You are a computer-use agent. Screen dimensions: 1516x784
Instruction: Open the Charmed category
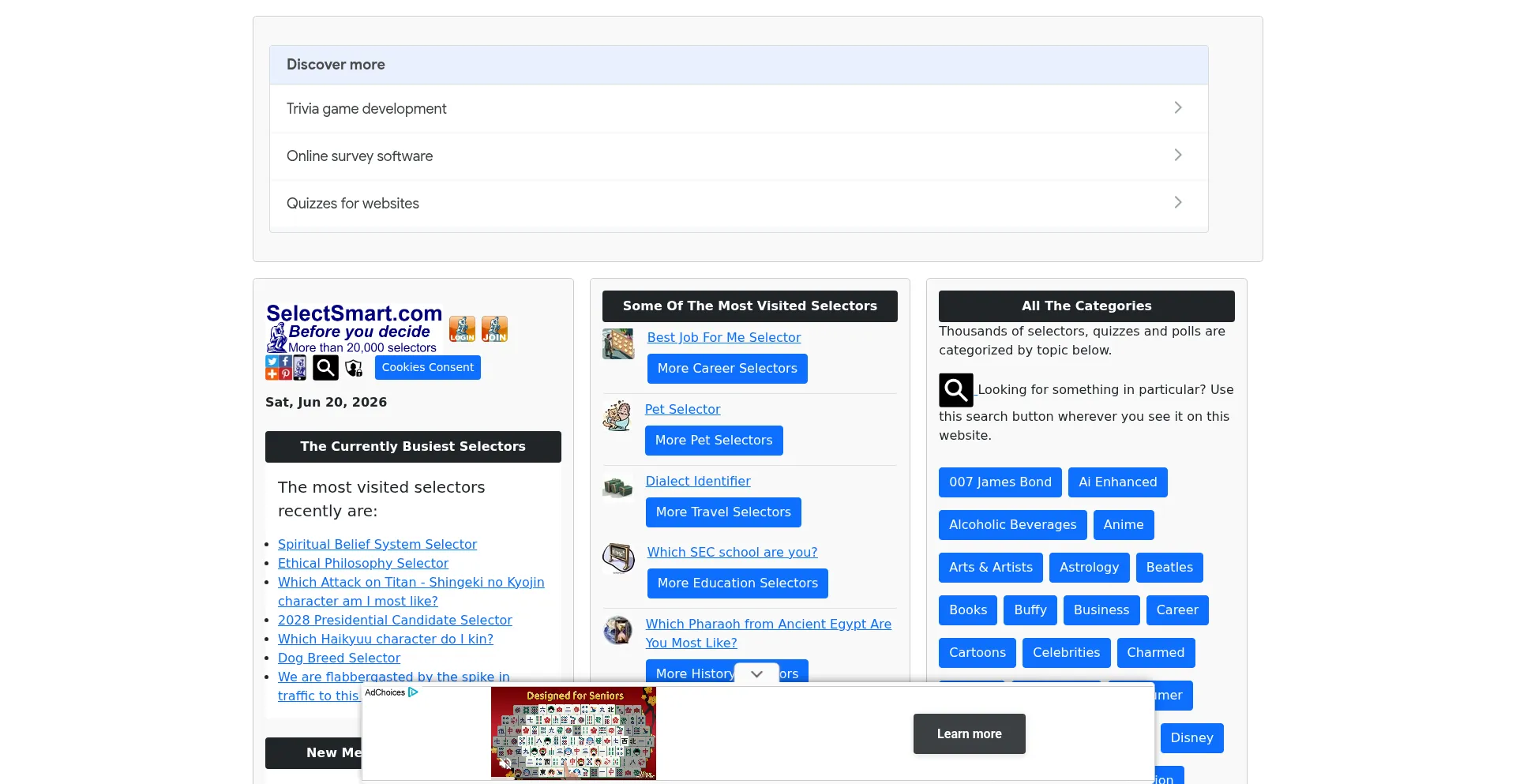point(1156,653)
